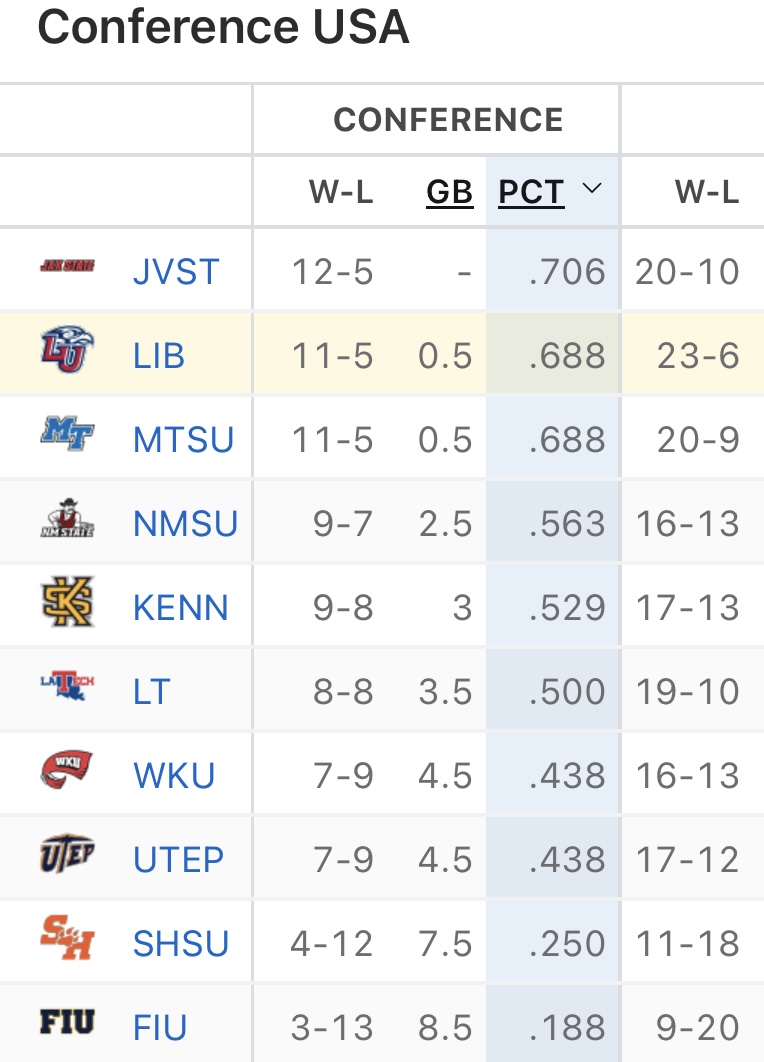This screenshot has width=764, height=1062.
Task: Click the conference W-L column header
Action: pyautogui.click(x=341, y=192)
